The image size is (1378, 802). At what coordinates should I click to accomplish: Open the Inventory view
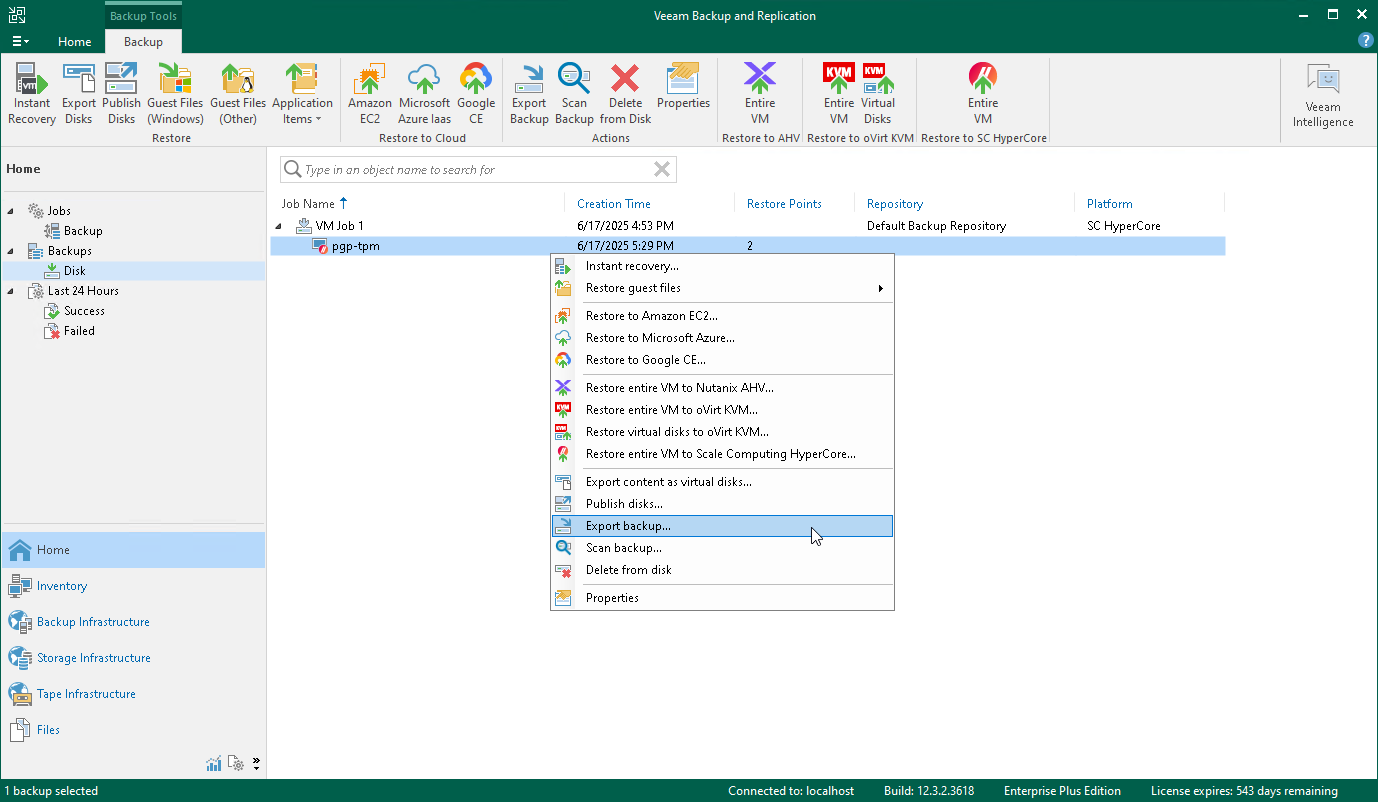tap(133, 586)
